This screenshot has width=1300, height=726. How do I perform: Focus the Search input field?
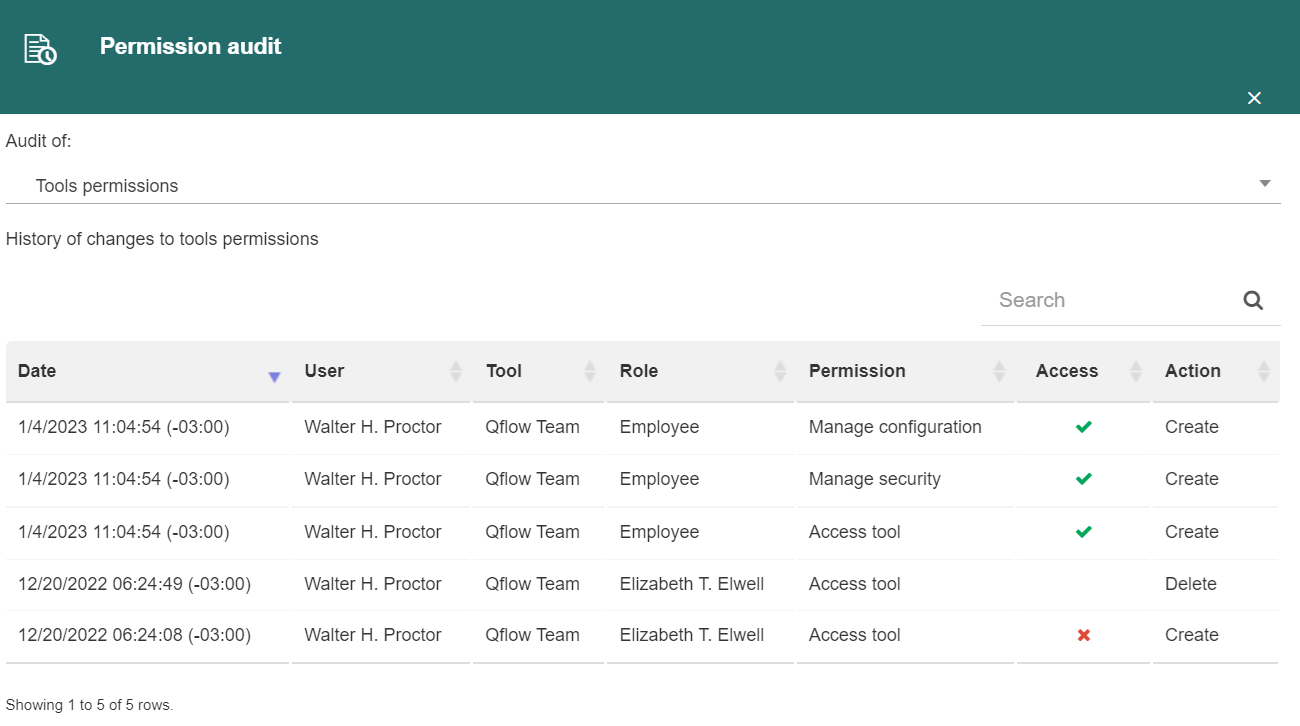point(1112,300)
